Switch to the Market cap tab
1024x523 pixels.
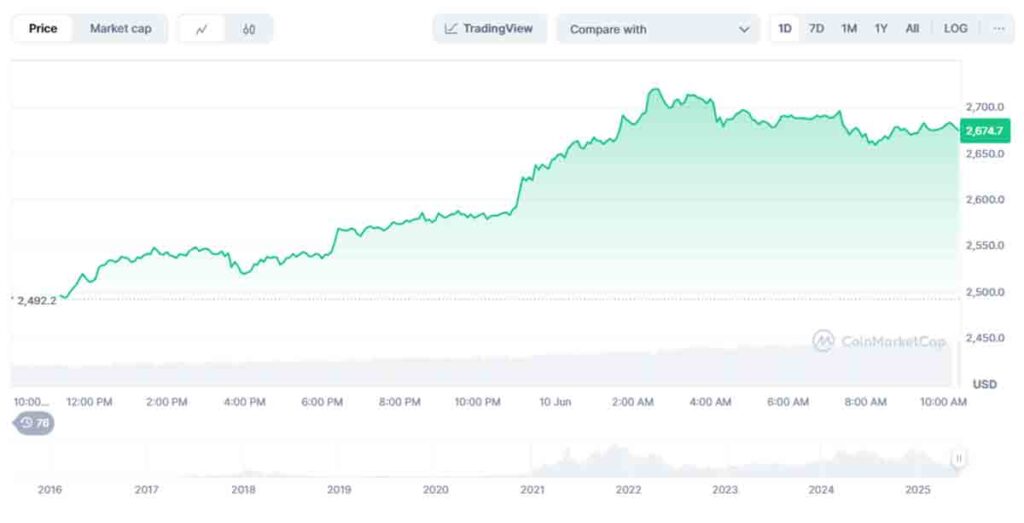pyautogui.click(x=120, y=29)
